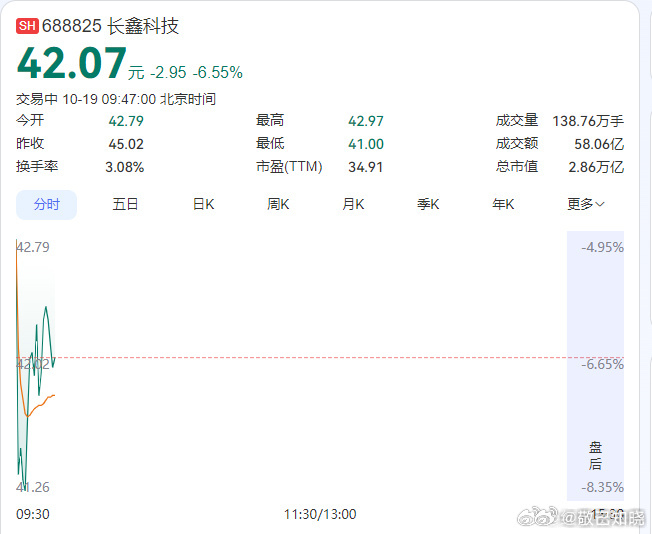Expand the 更多 dropdown
This screenshot has height=534, width=652.
585,205
